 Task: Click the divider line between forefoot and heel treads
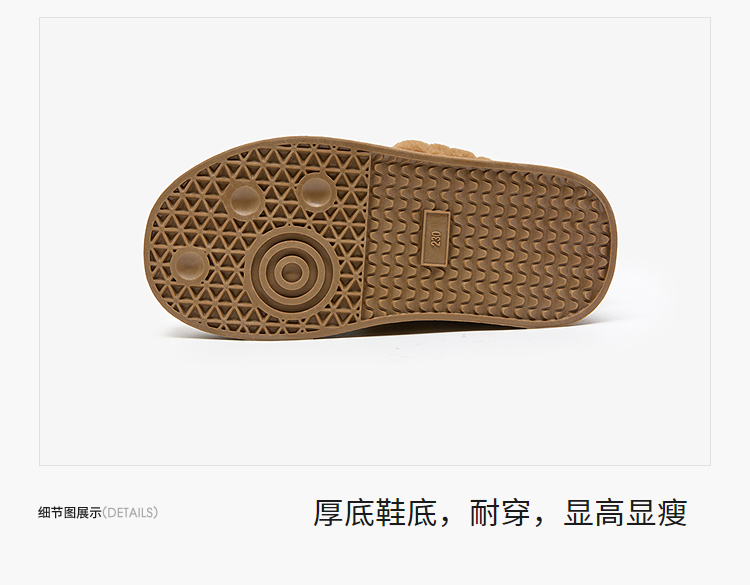click(x=369, y=239)
